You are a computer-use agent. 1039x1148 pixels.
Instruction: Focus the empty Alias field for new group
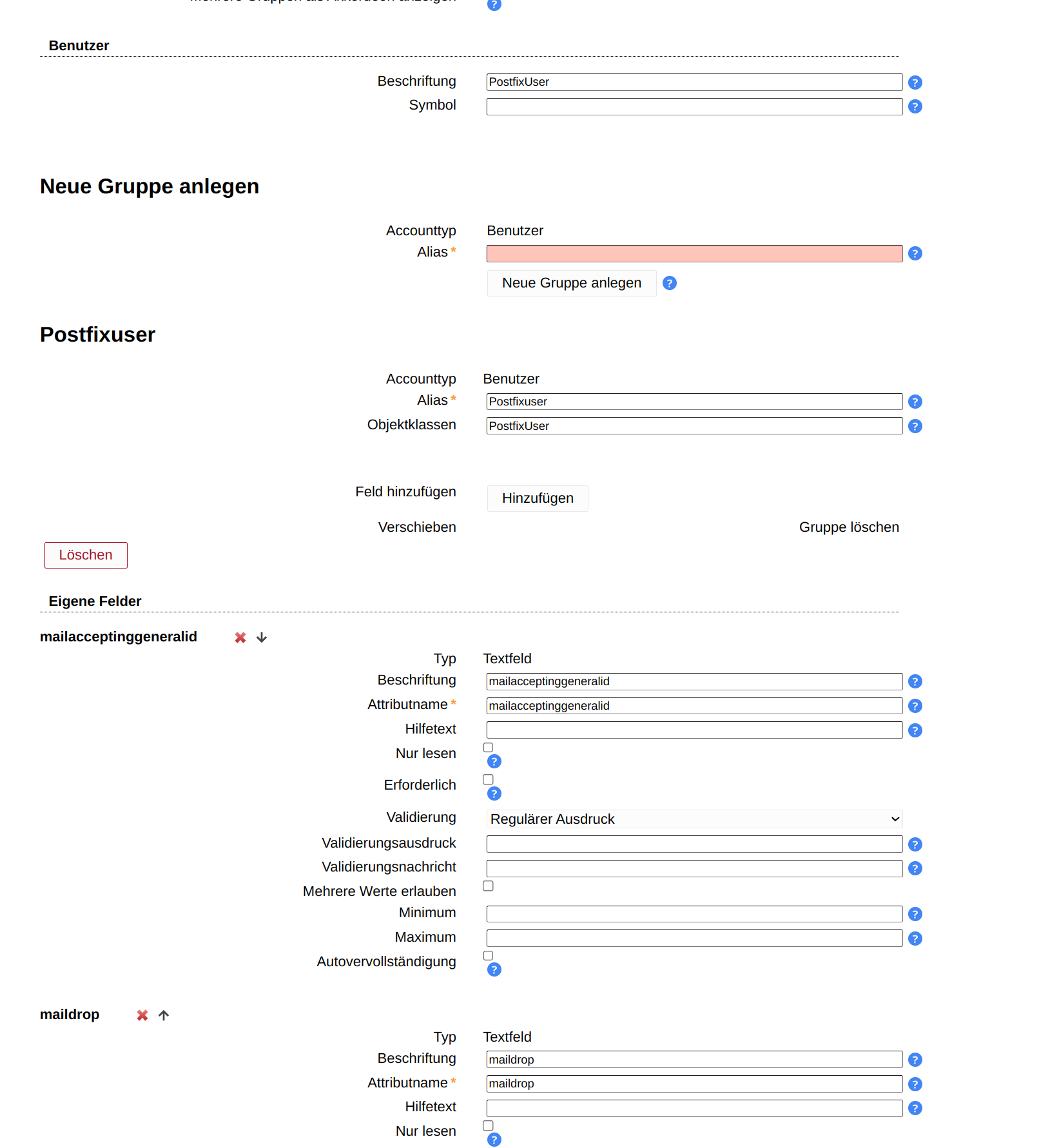694,253
